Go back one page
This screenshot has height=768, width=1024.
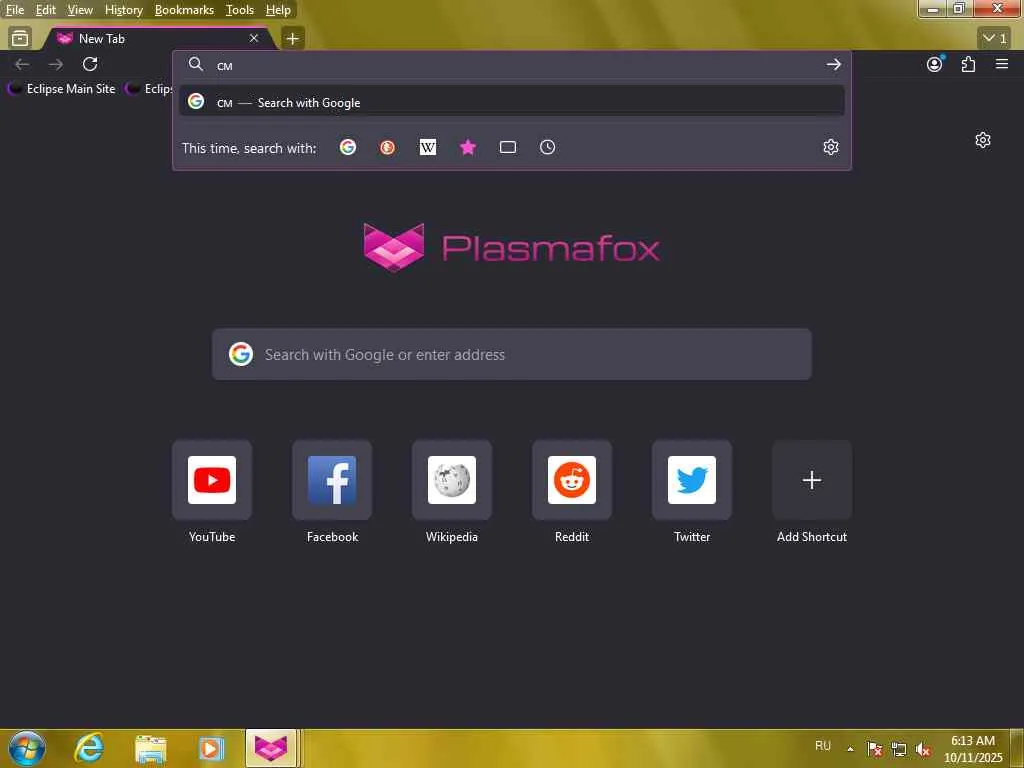[x=22, y=64]
